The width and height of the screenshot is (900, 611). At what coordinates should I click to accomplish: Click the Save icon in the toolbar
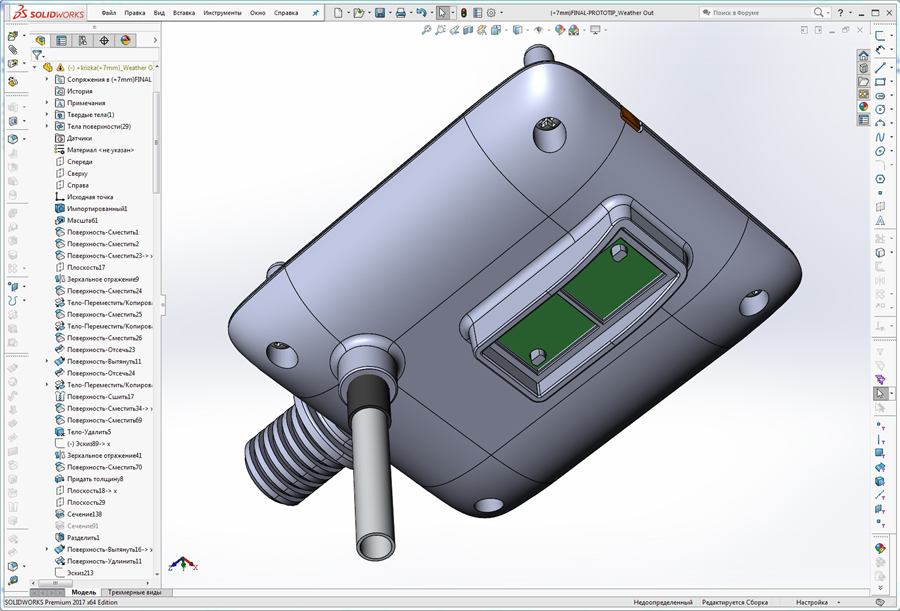coord(381,11)
